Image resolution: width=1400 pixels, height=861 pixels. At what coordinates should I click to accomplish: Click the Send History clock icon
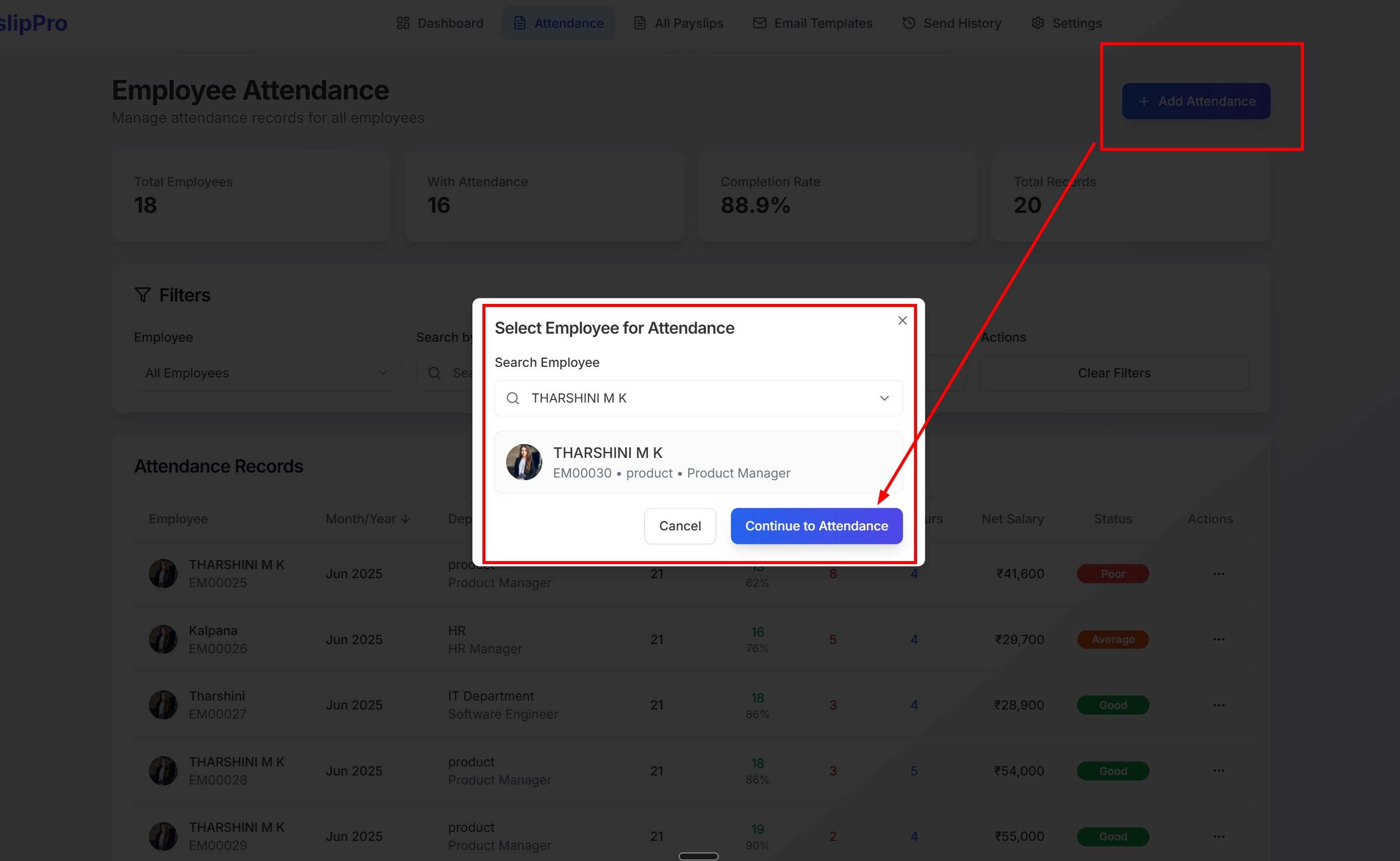909,23
